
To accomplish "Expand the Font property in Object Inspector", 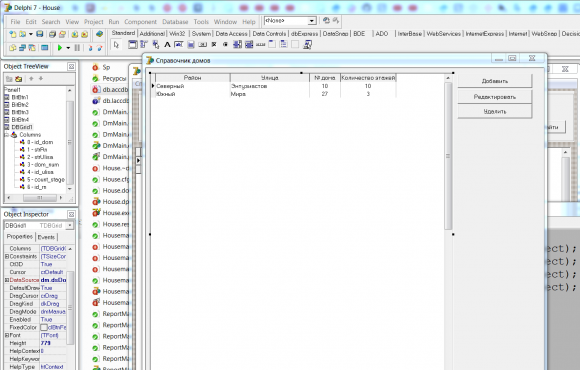I will tap(7, 335).
